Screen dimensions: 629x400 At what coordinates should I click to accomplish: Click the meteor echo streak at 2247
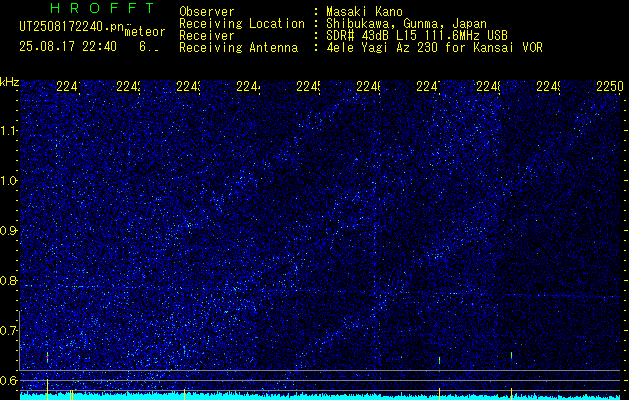(x=439, y=360)
